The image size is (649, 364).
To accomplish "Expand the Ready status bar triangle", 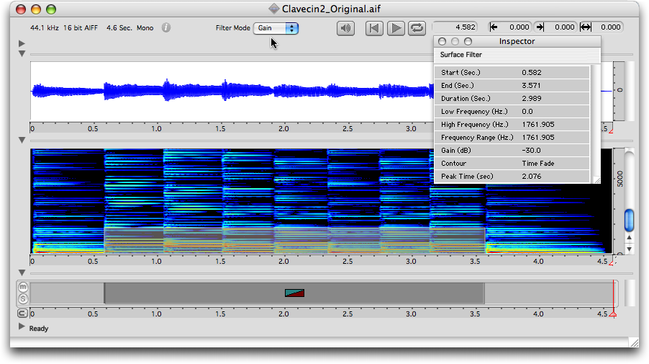I will click(22, 327).
